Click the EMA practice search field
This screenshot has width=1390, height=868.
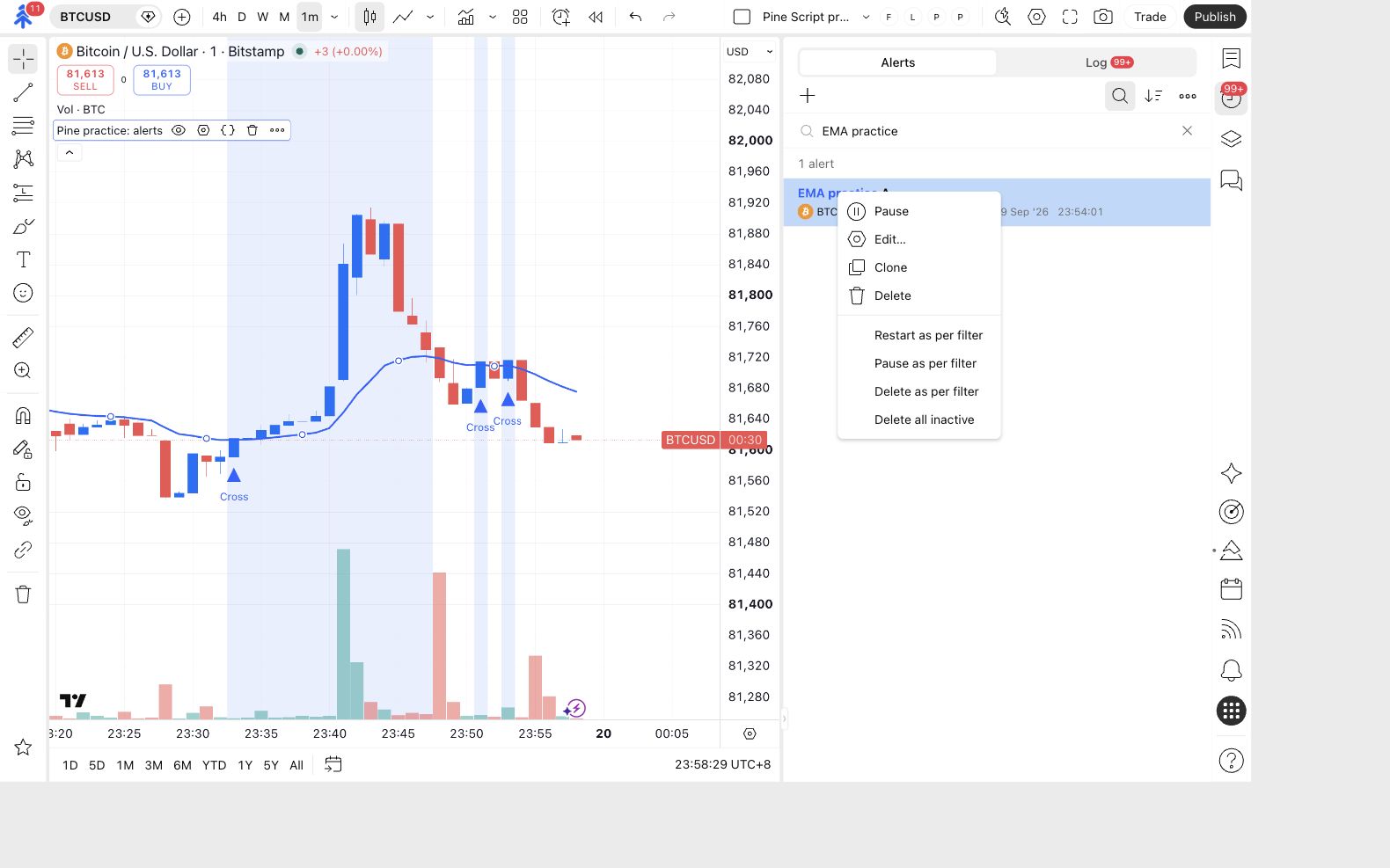[x=996, y=131]
